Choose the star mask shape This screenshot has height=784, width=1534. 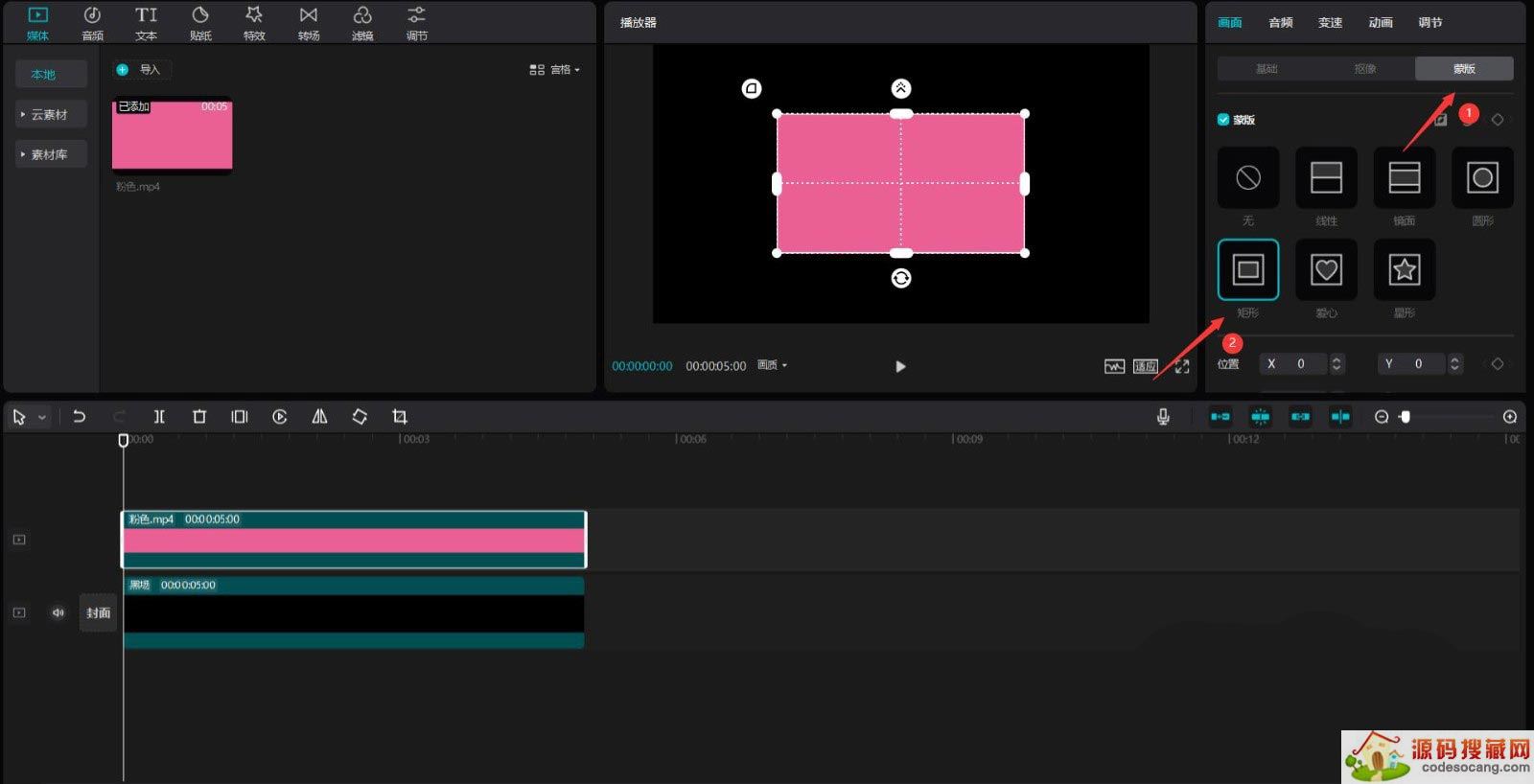[x=1404, y=270]
